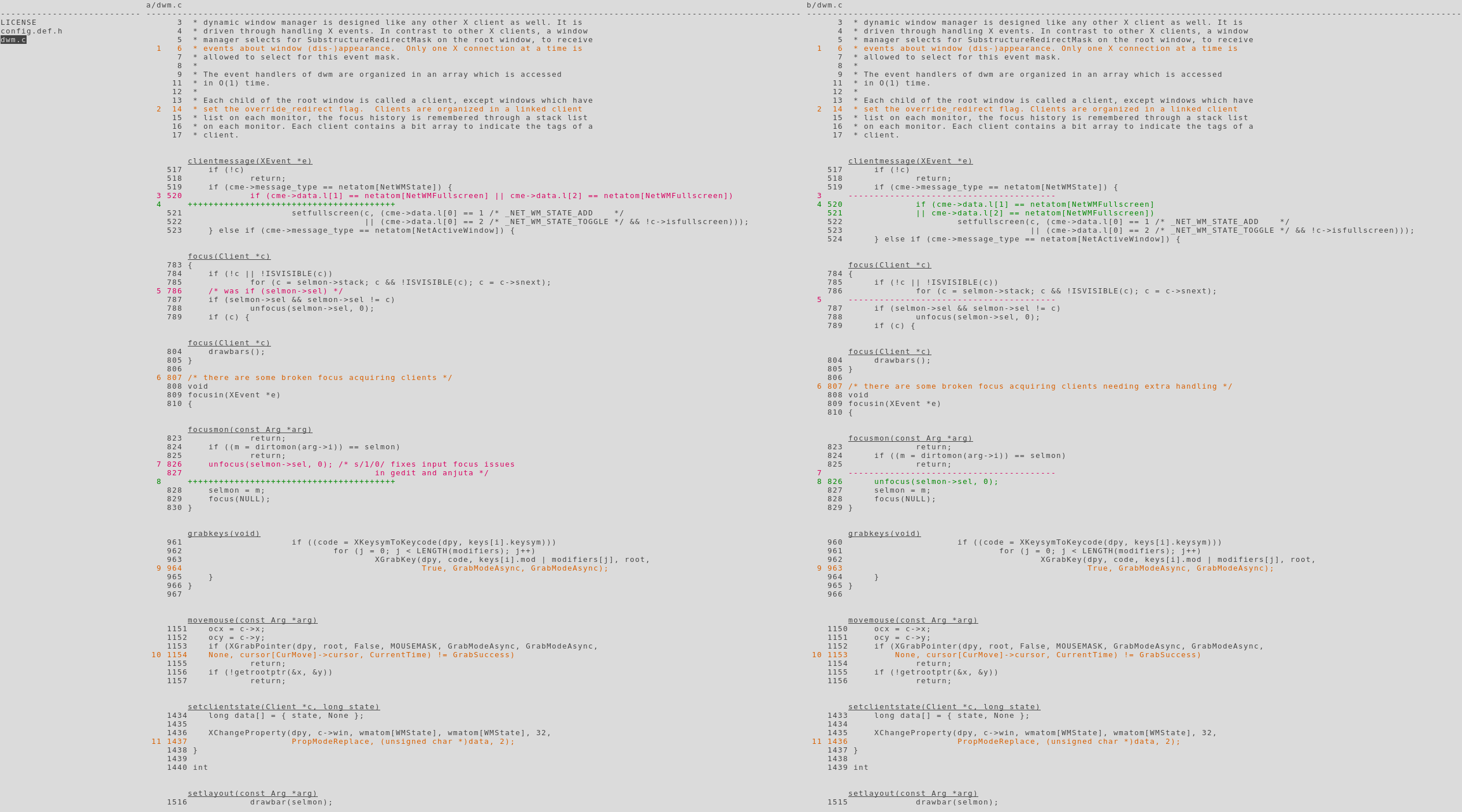Select change marker 3 in left pane
This screenshot has height=812, width=1462.
158,196
